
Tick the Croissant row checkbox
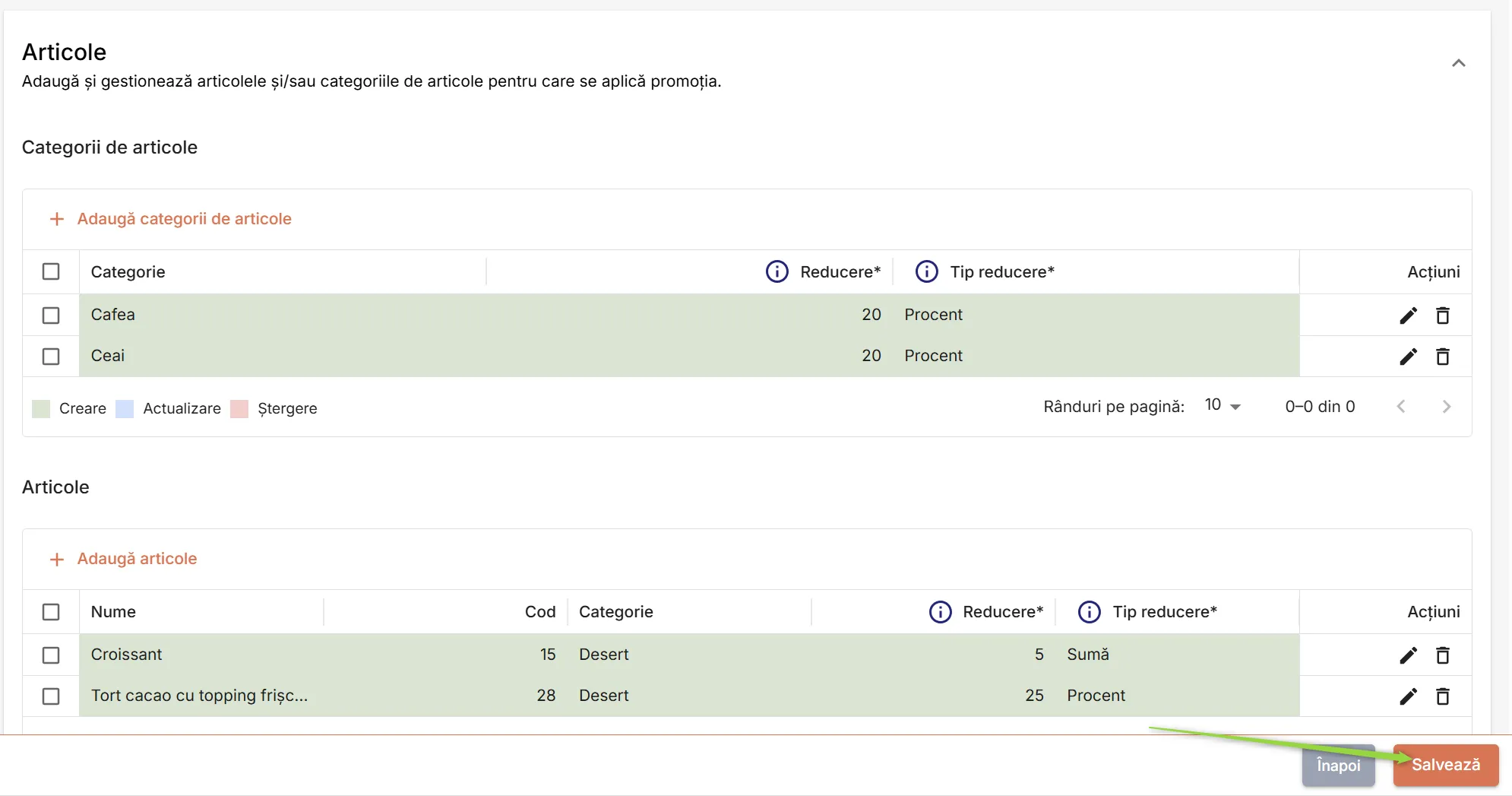point(51,655)
